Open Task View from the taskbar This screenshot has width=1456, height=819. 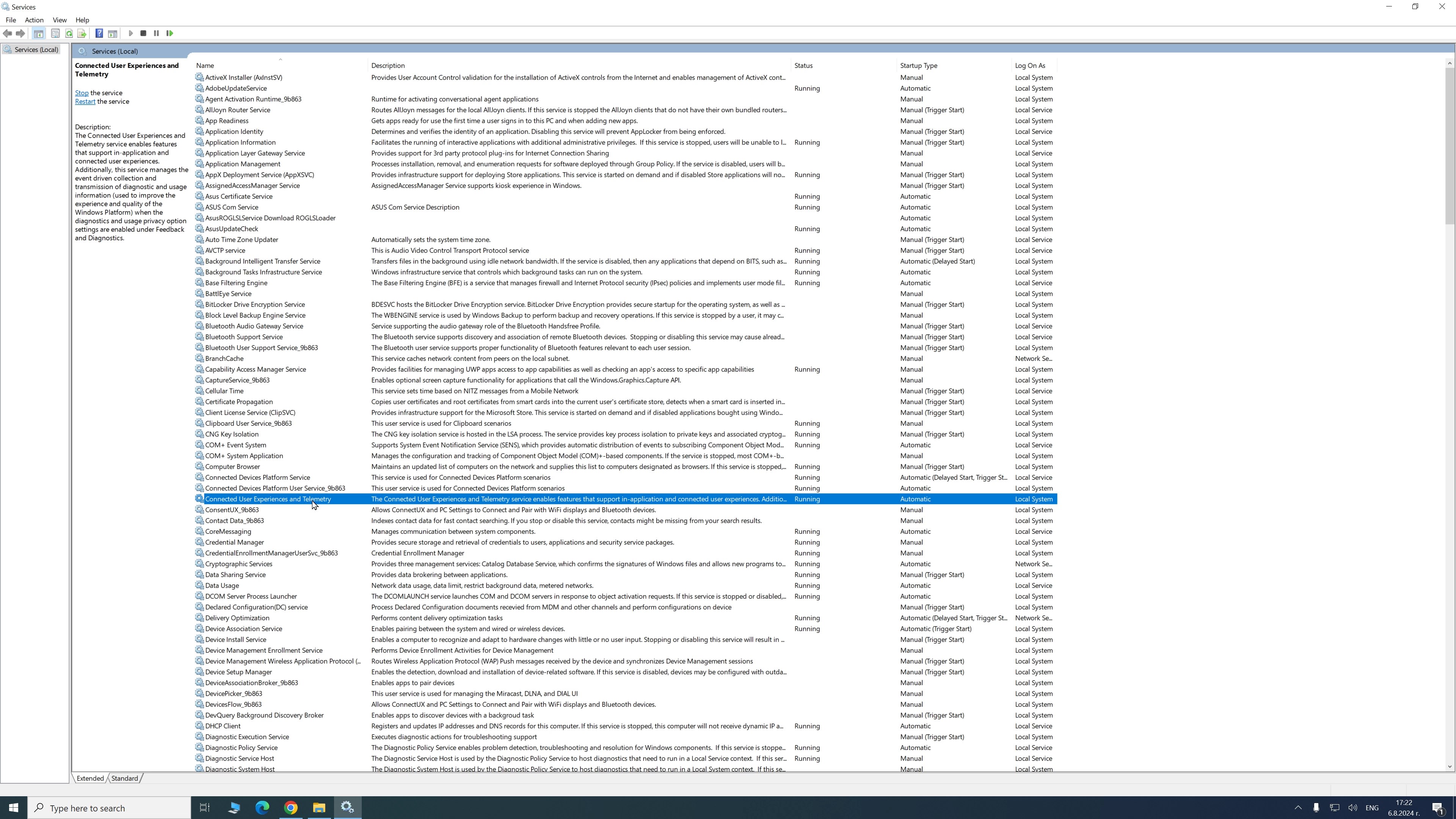pyautogui.click(x=205, y=808)
